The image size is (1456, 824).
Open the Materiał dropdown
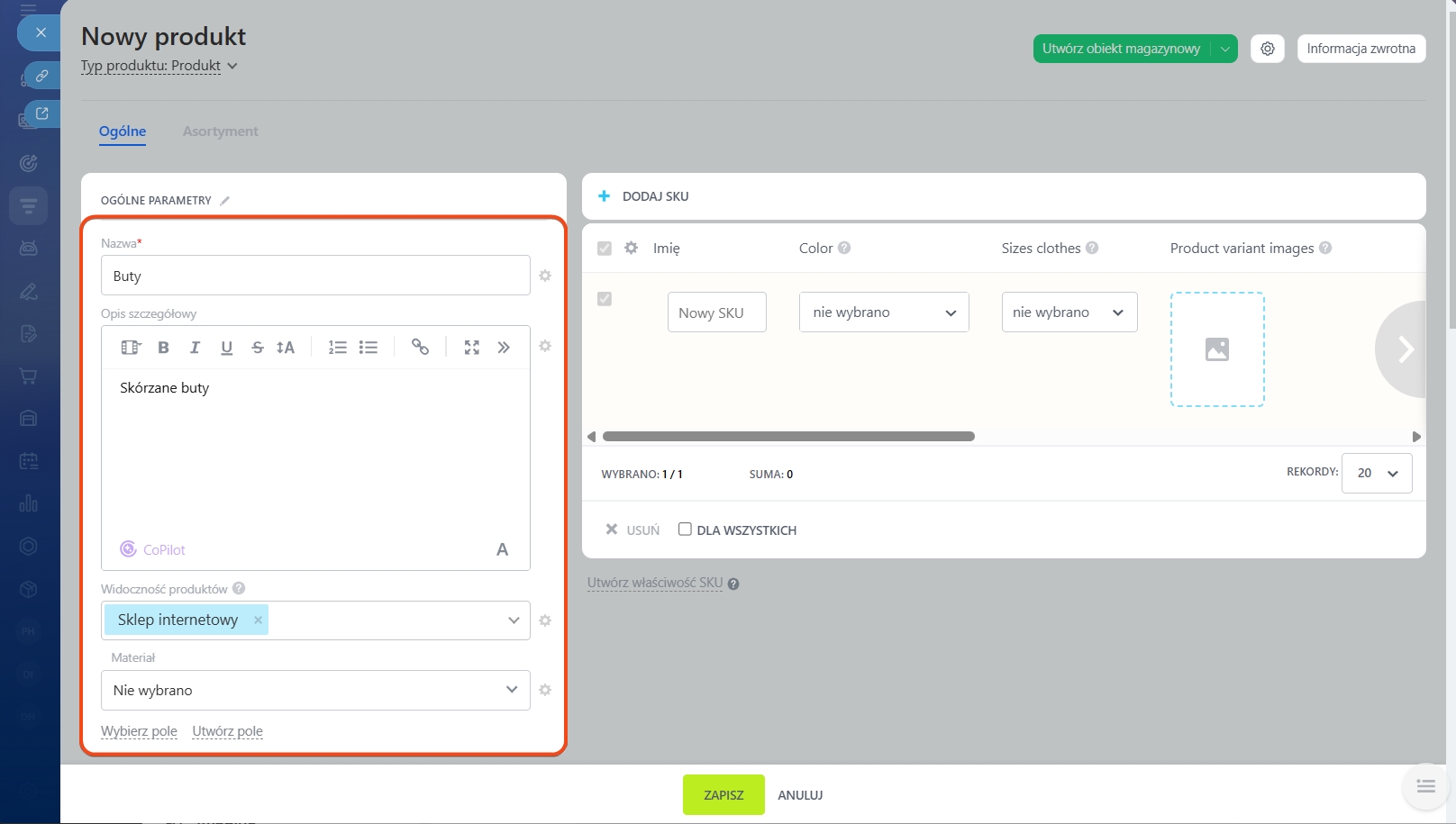coord(315,691)
